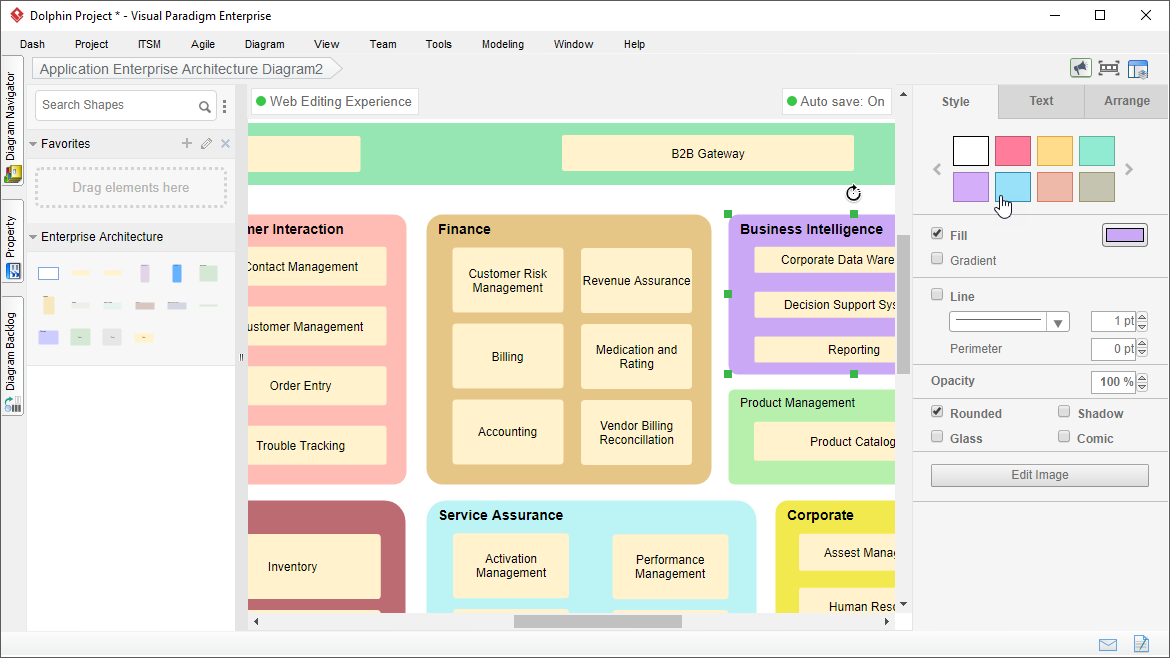Toggle the format panel icon in toolbar
The image size is (1170, 658).
pos(1138,69)
